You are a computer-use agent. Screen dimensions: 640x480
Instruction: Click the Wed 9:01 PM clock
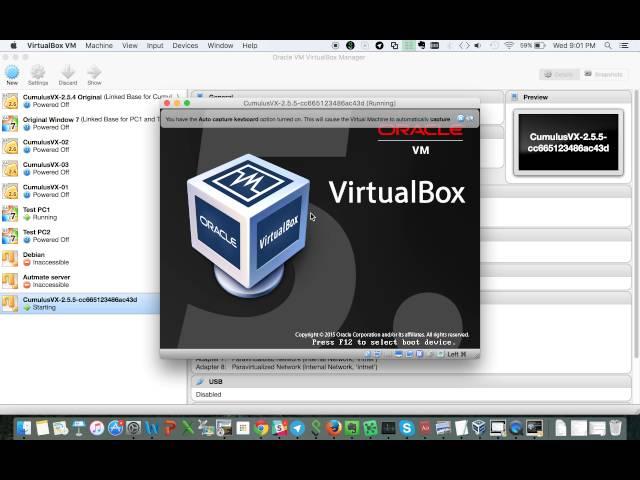[574, 46]
